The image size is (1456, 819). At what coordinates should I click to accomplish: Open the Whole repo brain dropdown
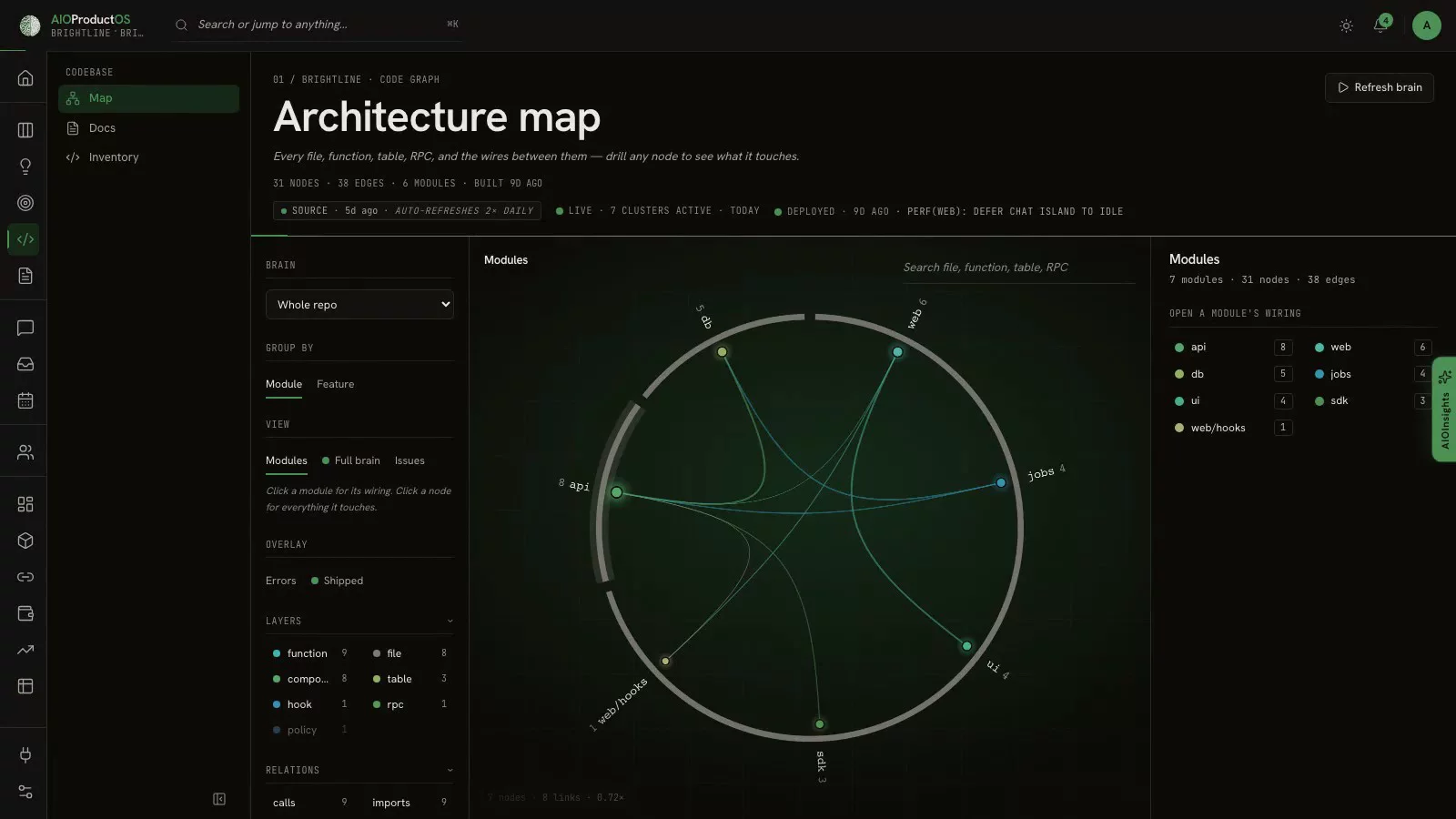[x=359, y=305]
